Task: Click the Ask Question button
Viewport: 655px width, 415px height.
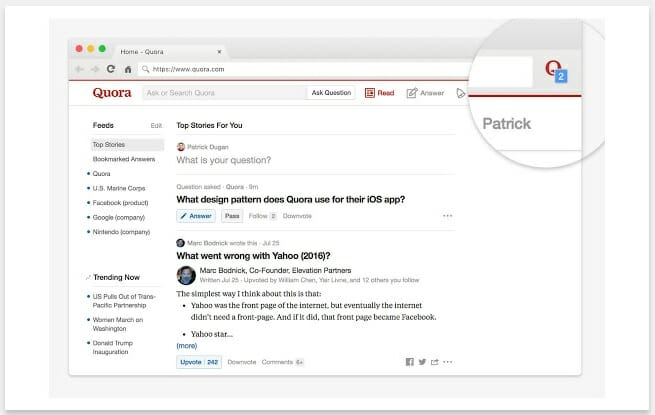Action: click(331, 93)
